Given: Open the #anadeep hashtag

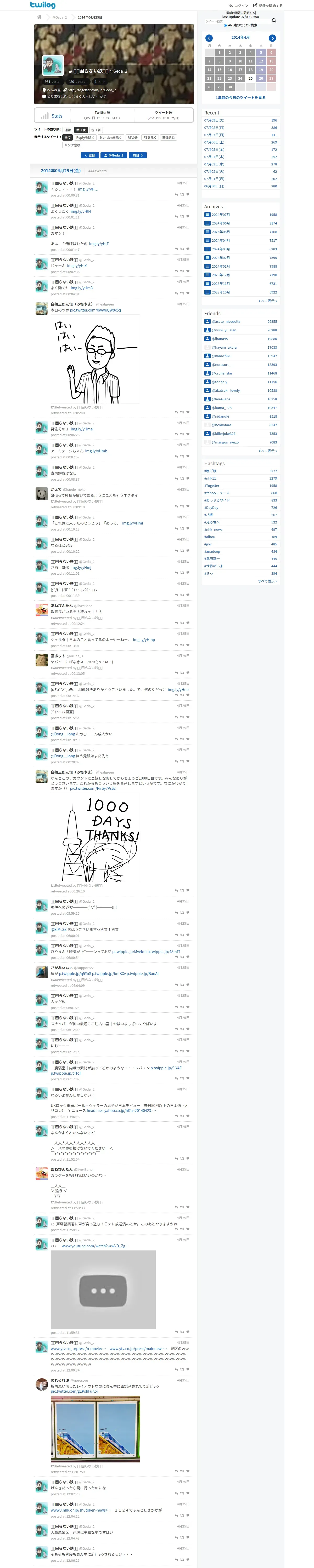Looking at the screenshot, I should tap(212, 551).
